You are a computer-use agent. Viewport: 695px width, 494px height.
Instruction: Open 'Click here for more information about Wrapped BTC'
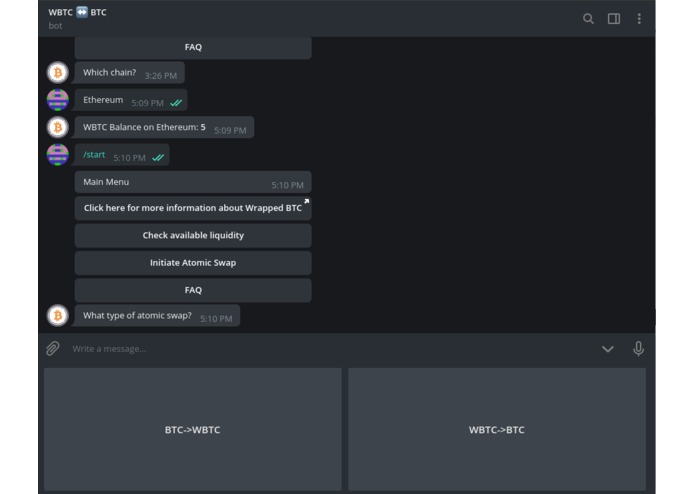[x=193, y=208]
